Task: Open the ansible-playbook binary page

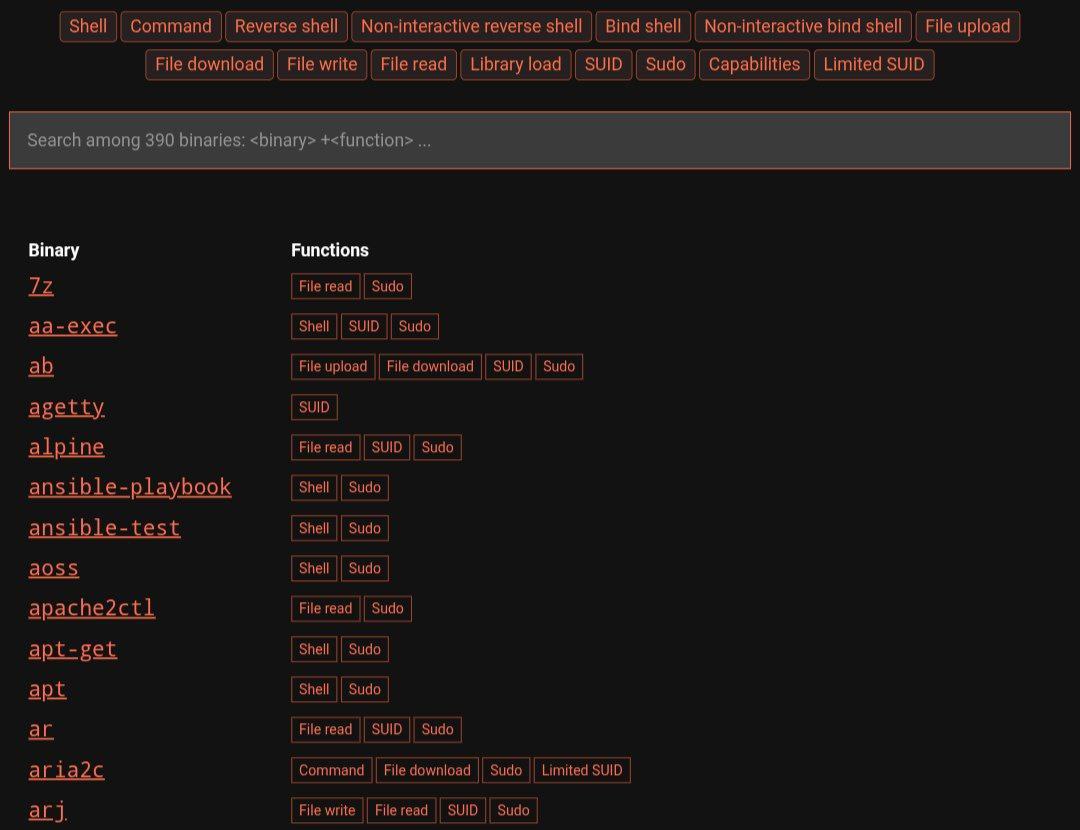Action: [x=130, y=487]
